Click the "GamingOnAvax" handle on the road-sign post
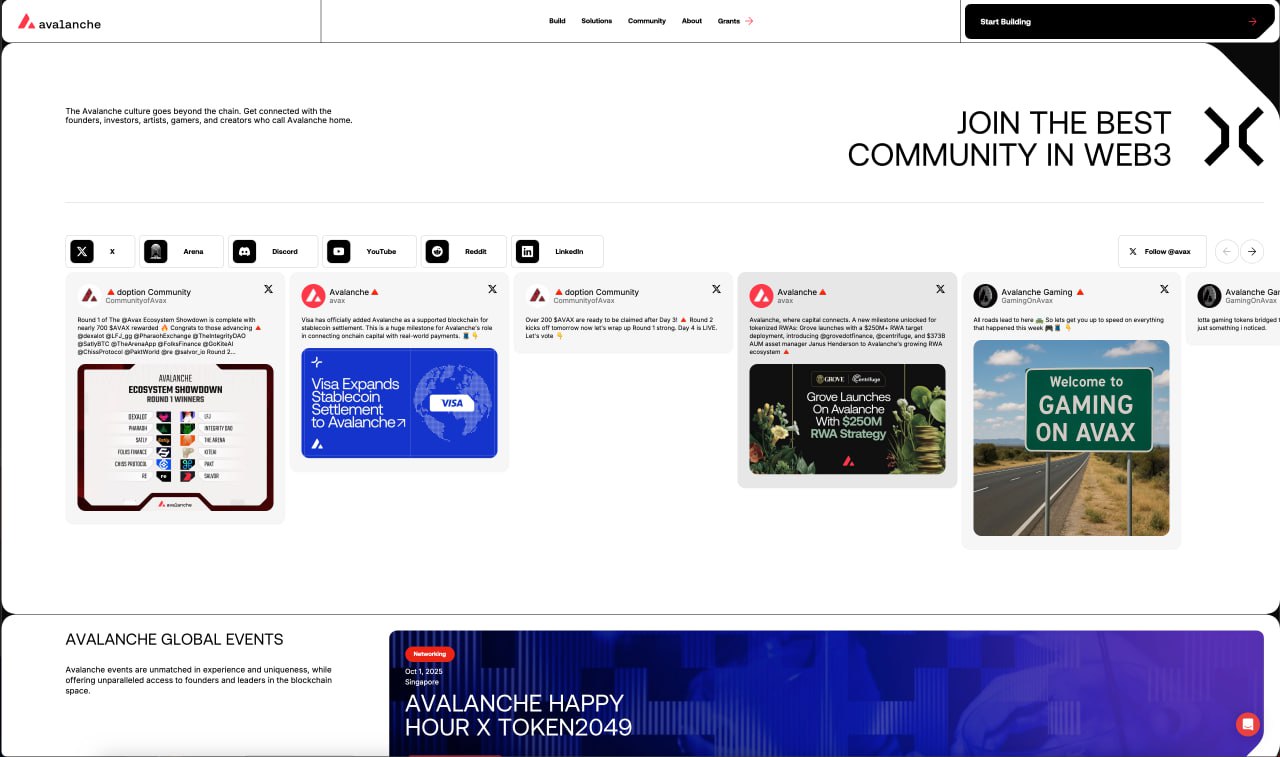Viewport: 1280px width, 757px height. (1025, 300)
